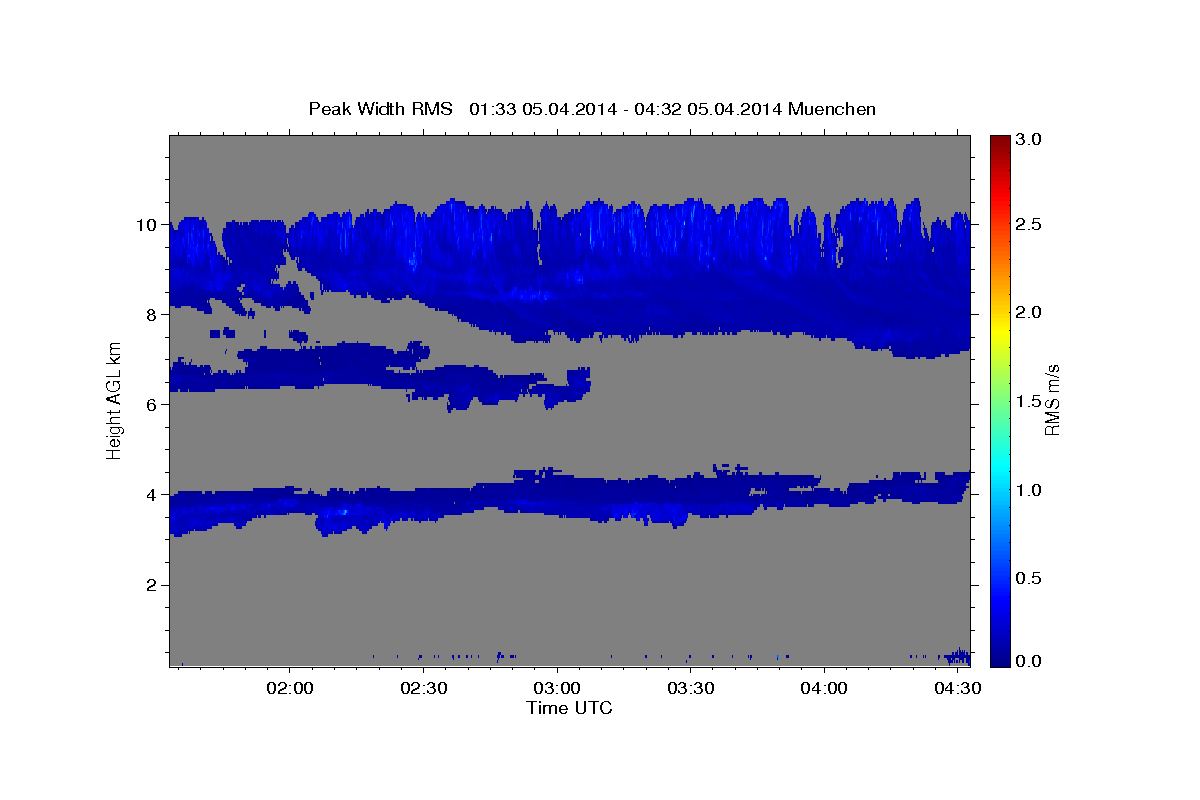Click the 02:30 time tick label
The height and width of the screenshot is (800, 1200).
(423, 689)
